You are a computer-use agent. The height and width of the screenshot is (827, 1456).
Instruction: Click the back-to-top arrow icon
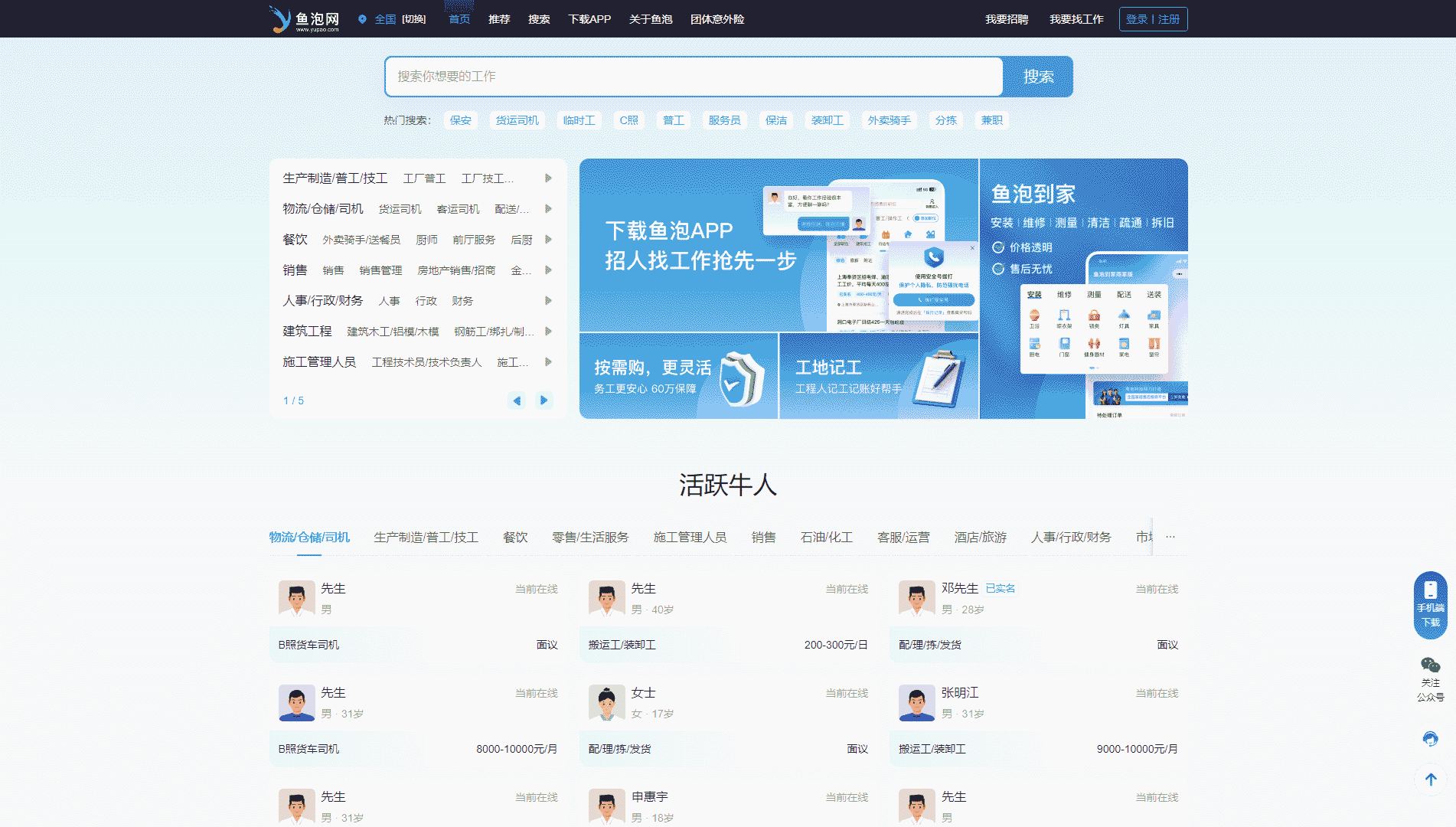pyautogui.click(x=1430, y=780)
